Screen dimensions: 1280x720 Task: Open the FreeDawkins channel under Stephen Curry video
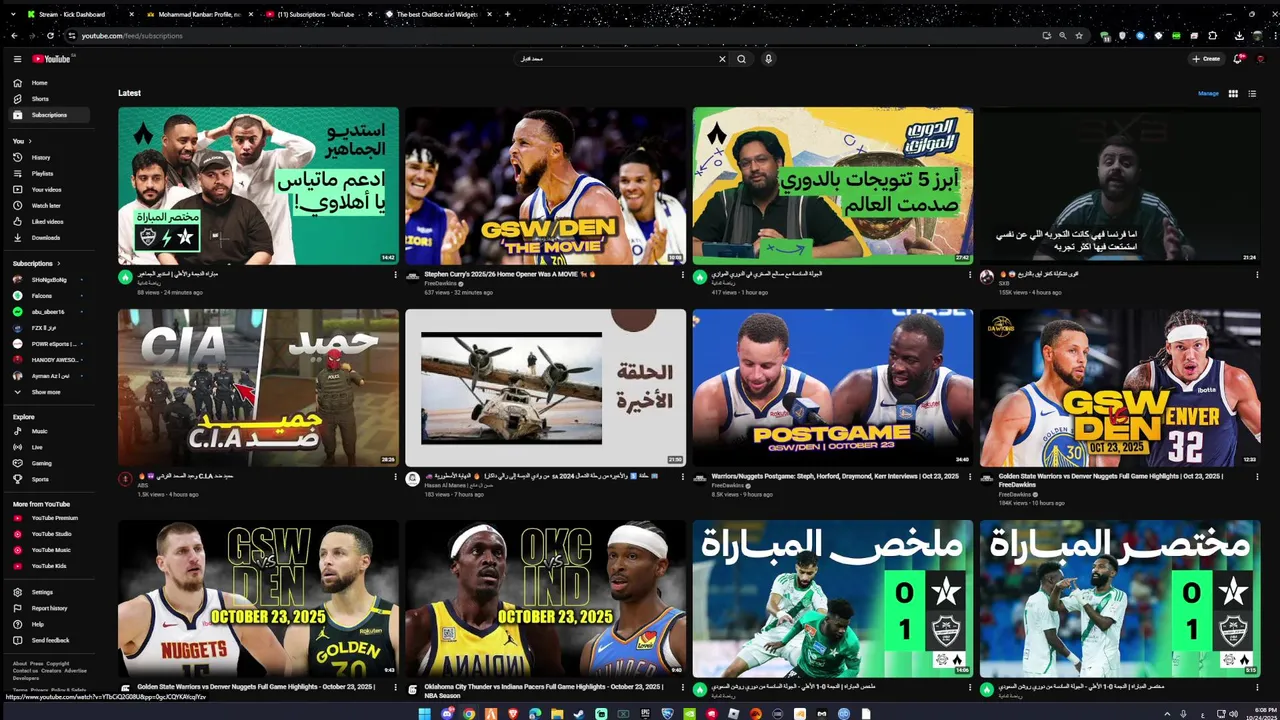[441, 284]
